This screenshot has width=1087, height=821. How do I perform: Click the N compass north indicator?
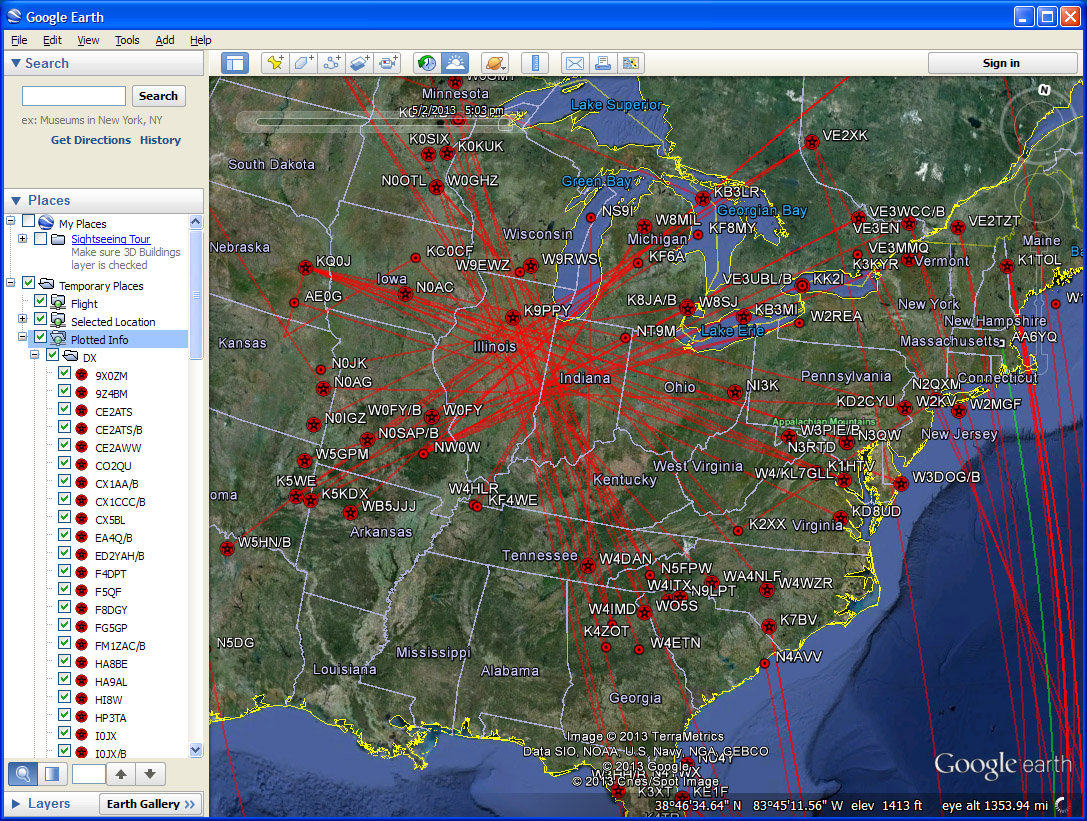tap(1044, 89)
